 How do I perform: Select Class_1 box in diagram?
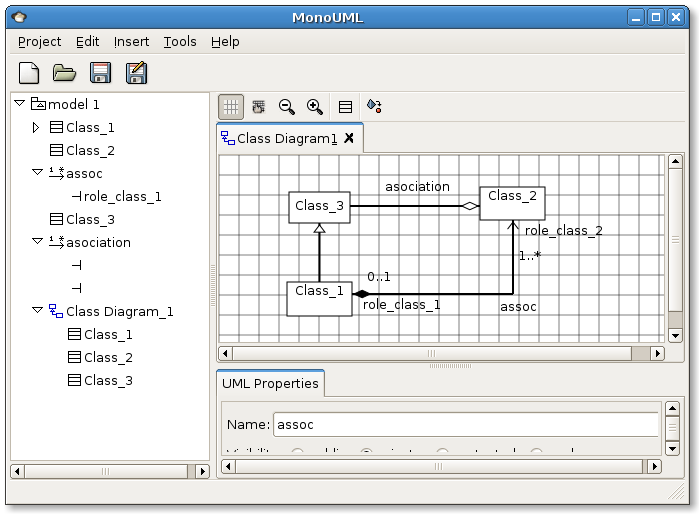(319, 299)
